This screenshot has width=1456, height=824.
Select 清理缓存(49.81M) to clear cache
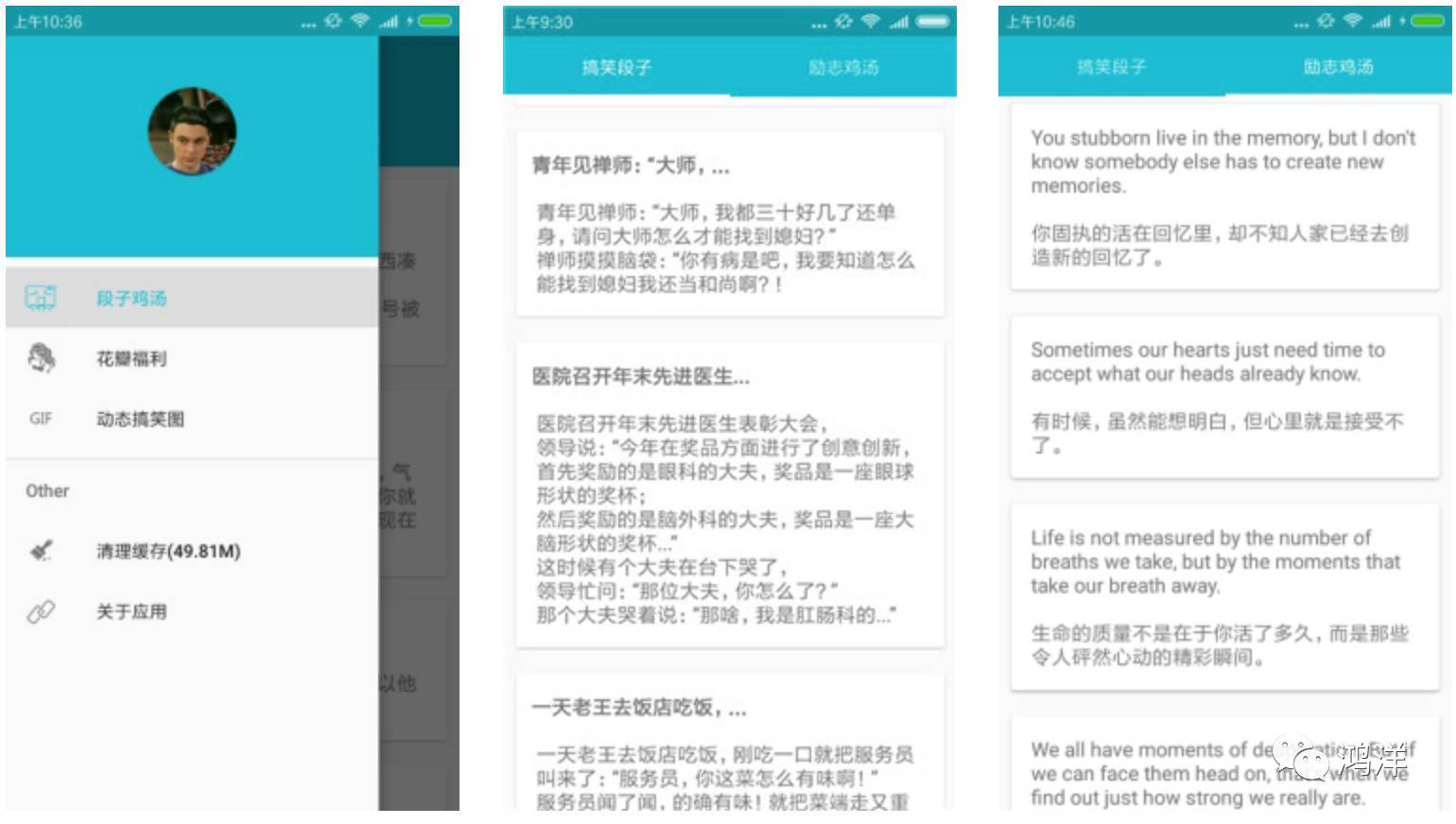[x=192, y=551]
